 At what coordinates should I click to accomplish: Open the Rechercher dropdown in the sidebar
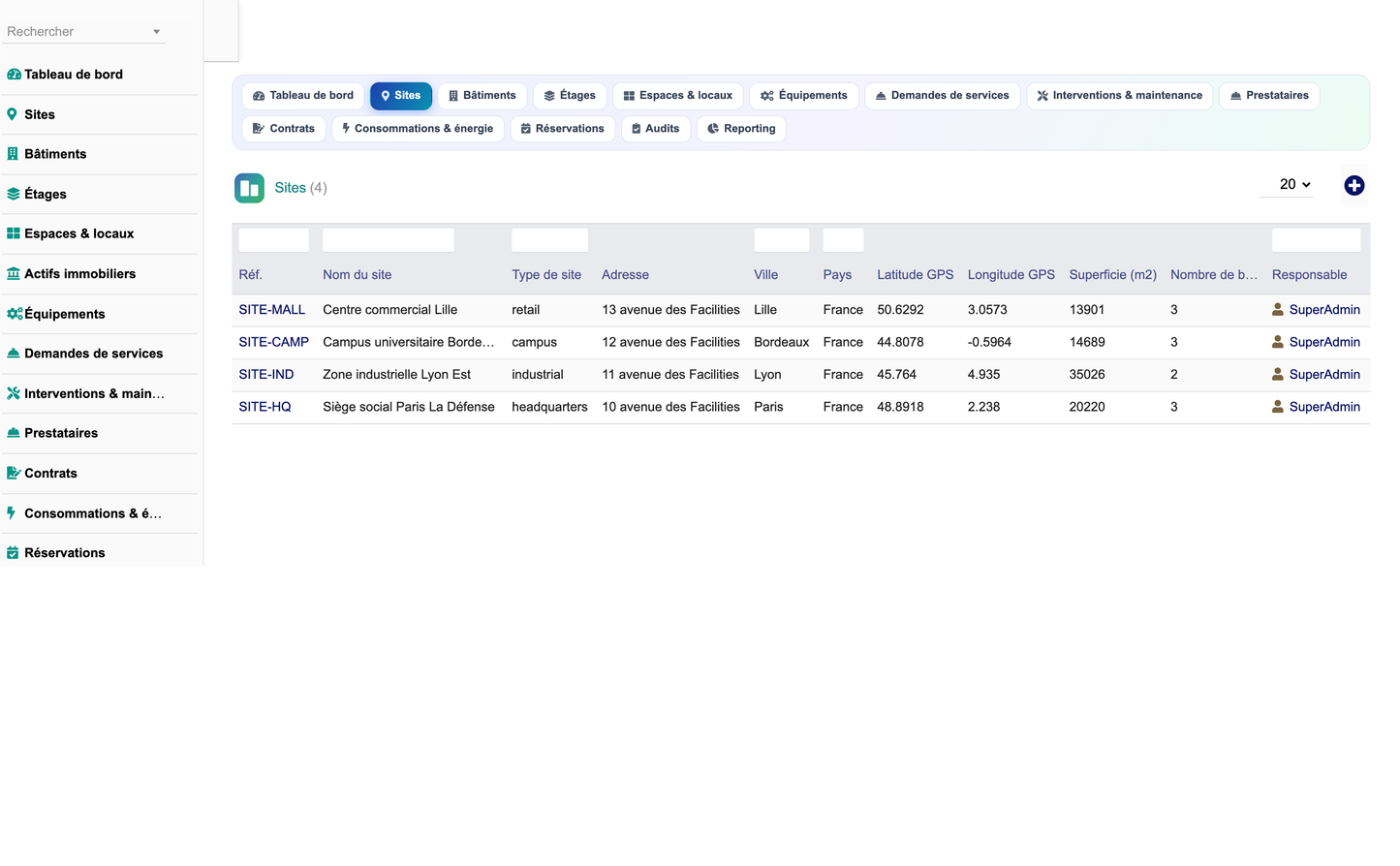[x=84, y=32]
